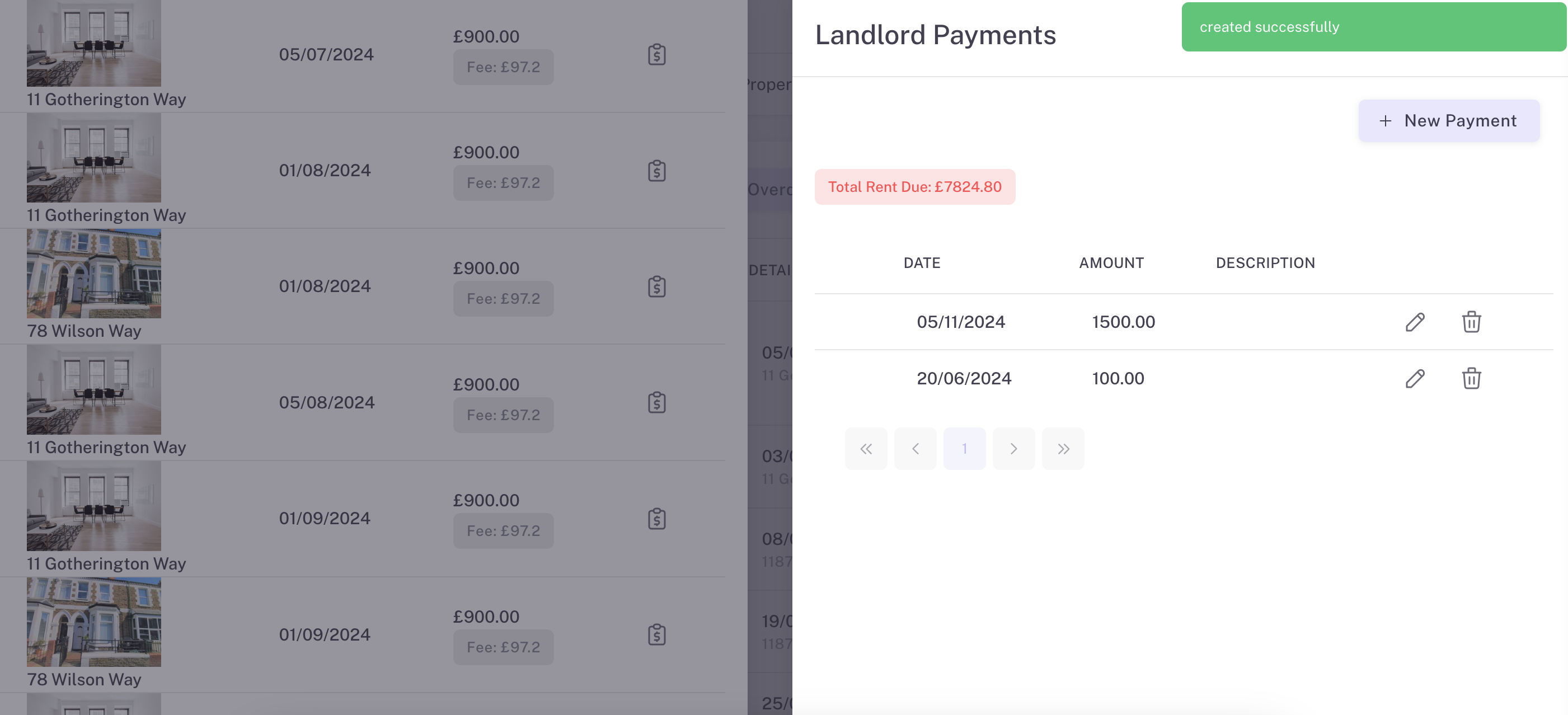Sort payments by the AMOUNT column header
This screenshot has height=715, width=1568.
pos(1111,263)
